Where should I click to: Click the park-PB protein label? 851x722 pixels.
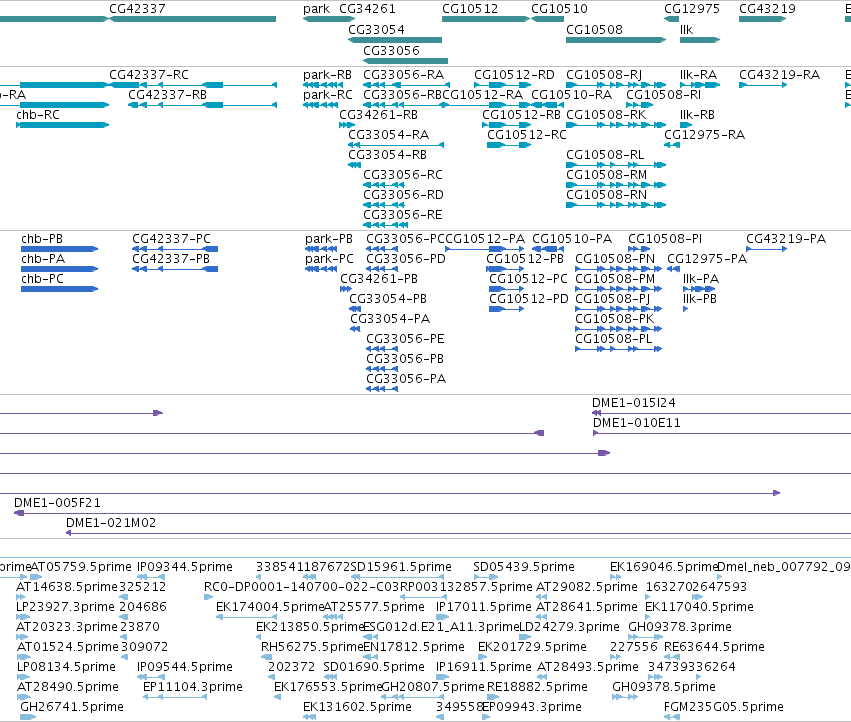click(x=329, y=239)
